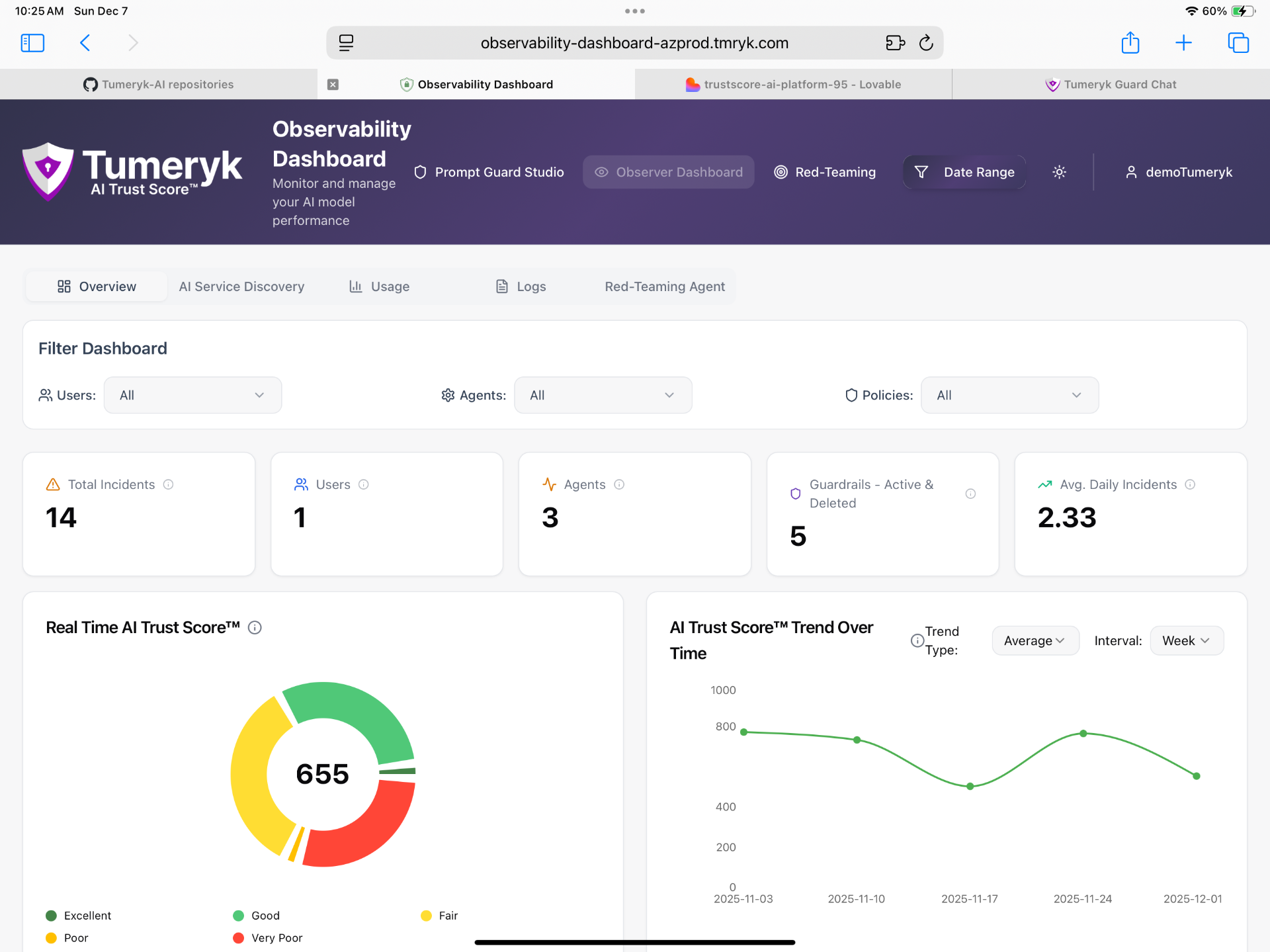This screenshot has width=1270, height=952.
Task: Show all tabs overview icon
Action: (1238, 43)
